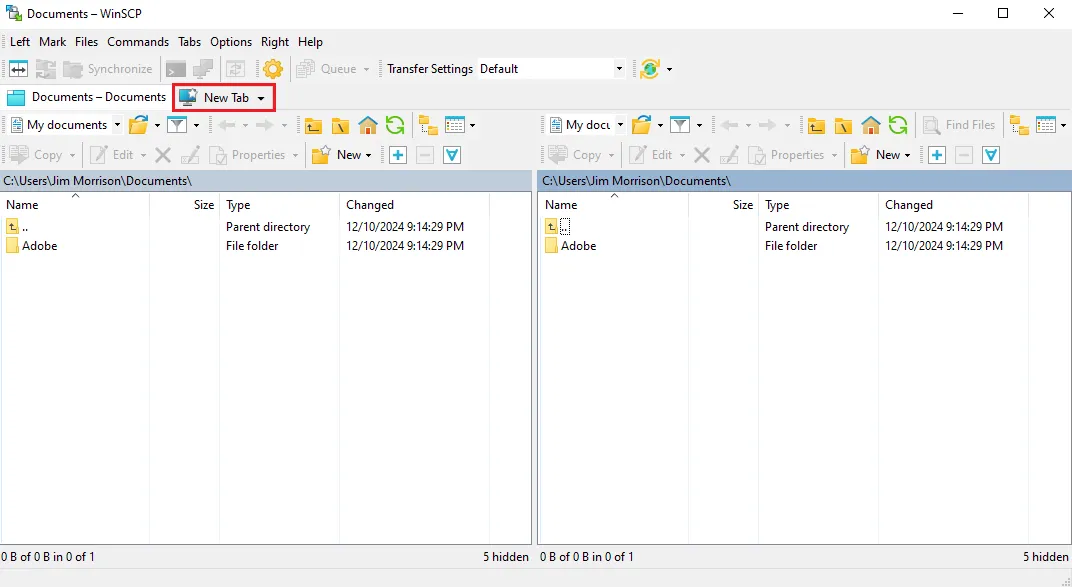Screen dimensions: 1072x587
Task: Switch to the Documents – Documents tab
Action: click(87, 97)
